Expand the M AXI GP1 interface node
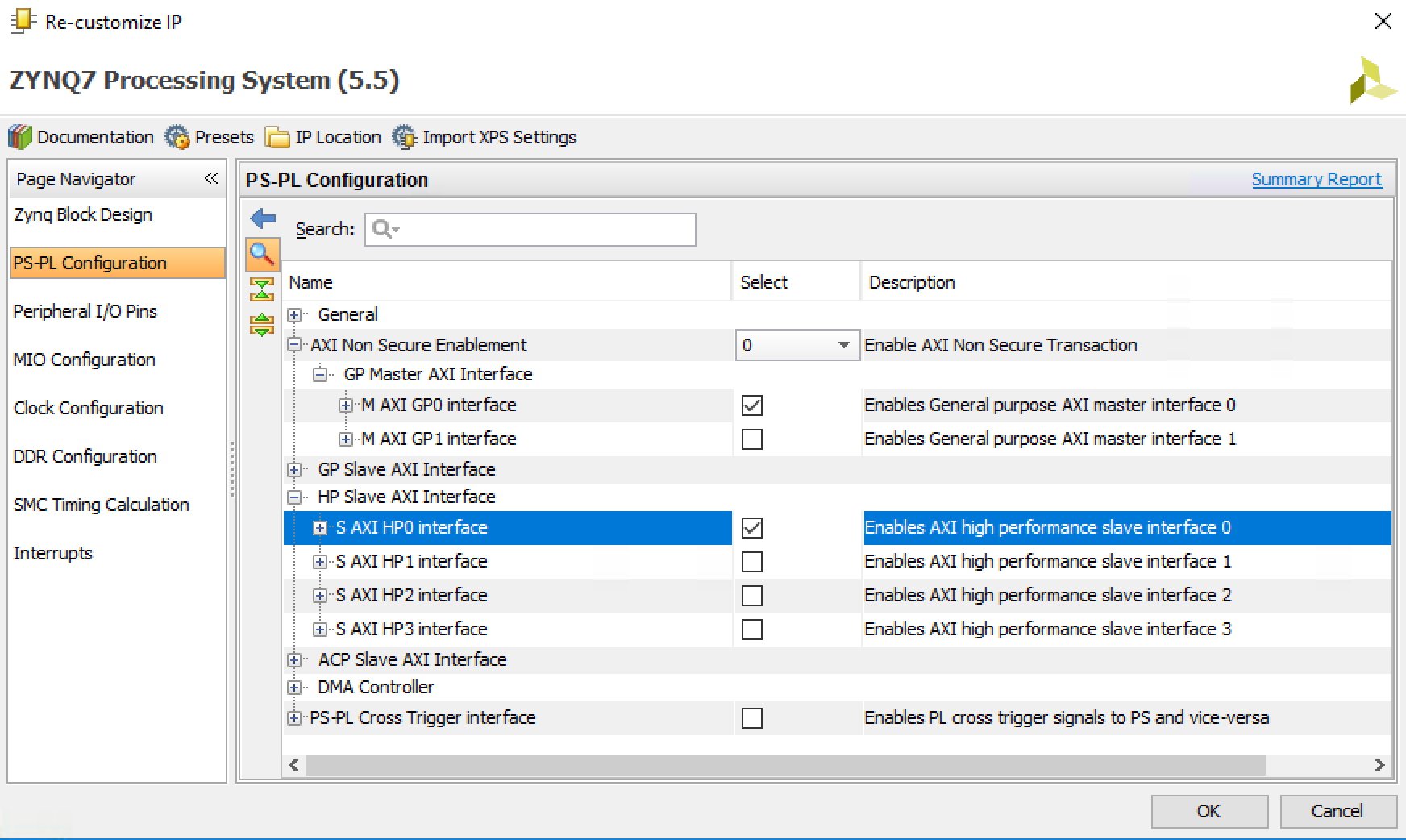The width and height of the screenshot is (1406, 840). click(x=346, y=439)
